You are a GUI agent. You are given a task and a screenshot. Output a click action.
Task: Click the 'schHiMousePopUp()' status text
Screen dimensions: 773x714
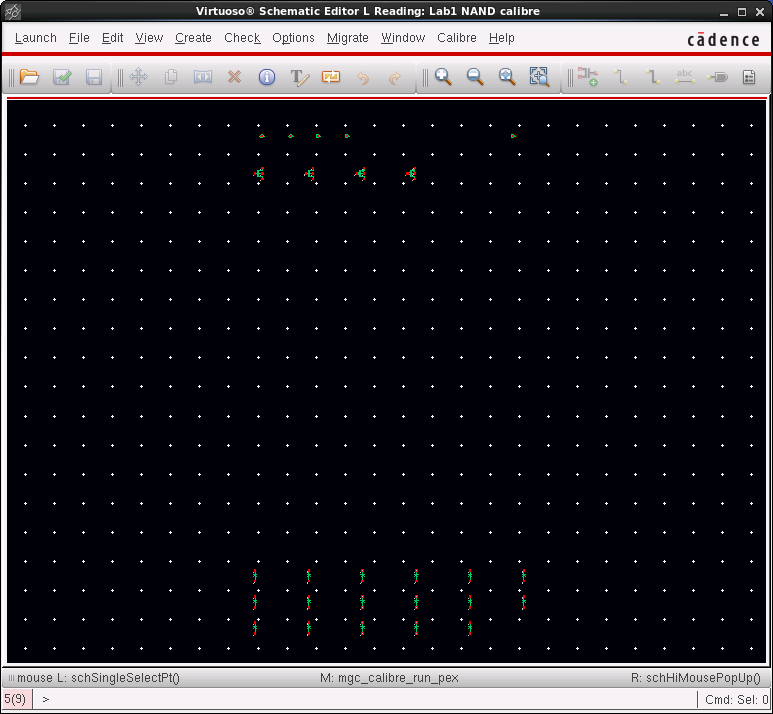703,678
